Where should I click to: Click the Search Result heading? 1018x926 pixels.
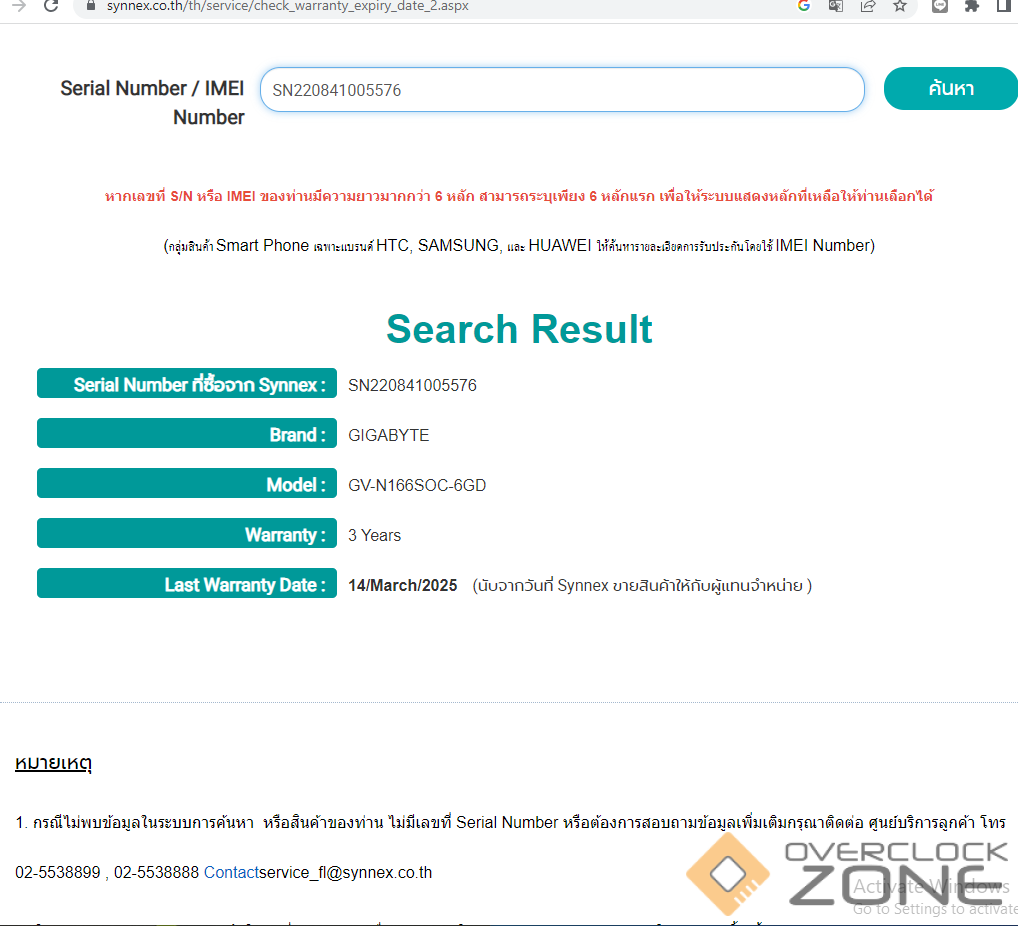click(x=519, y=329)
